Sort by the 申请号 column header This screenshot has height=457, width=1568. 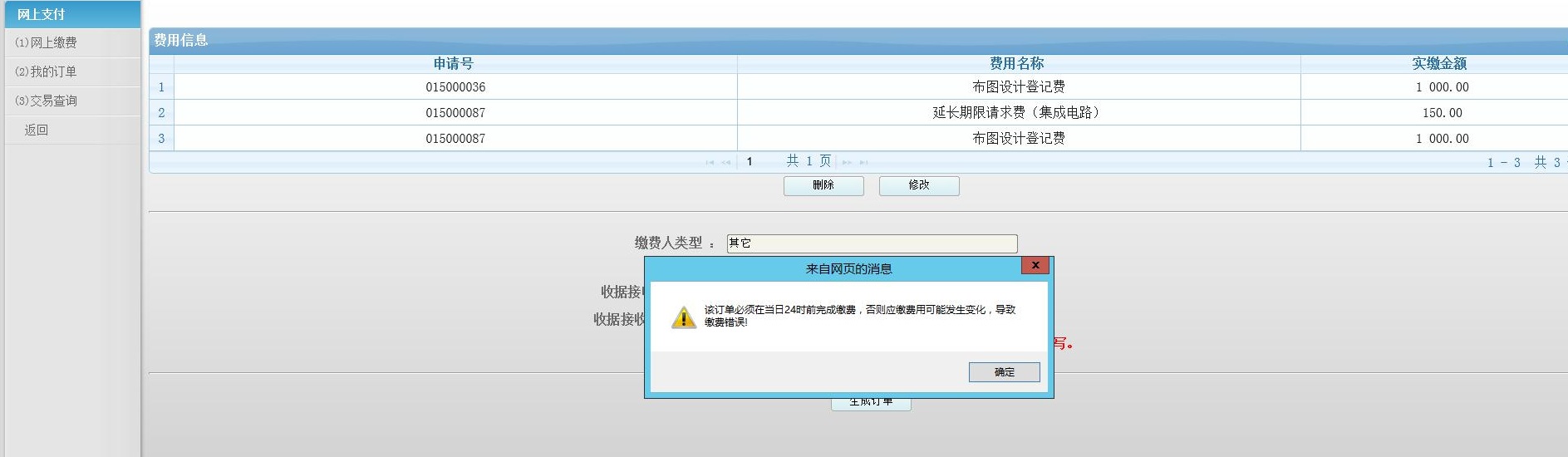(x=454, y=64)
